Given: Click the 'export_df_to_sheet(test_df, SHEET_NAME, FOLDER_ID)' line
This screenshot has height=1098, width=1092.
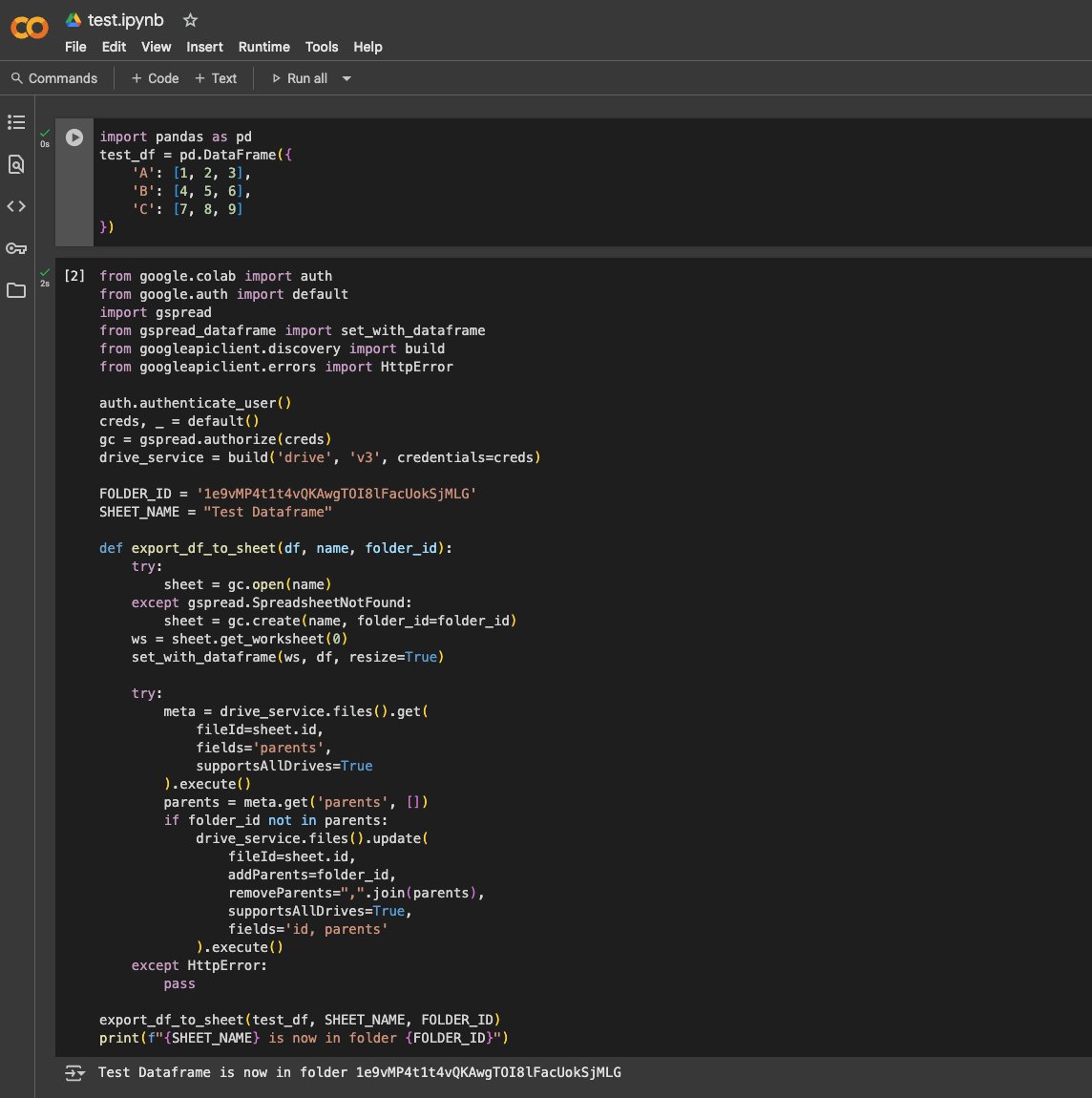Looking at the screenshot, I should click(300, 1020).
